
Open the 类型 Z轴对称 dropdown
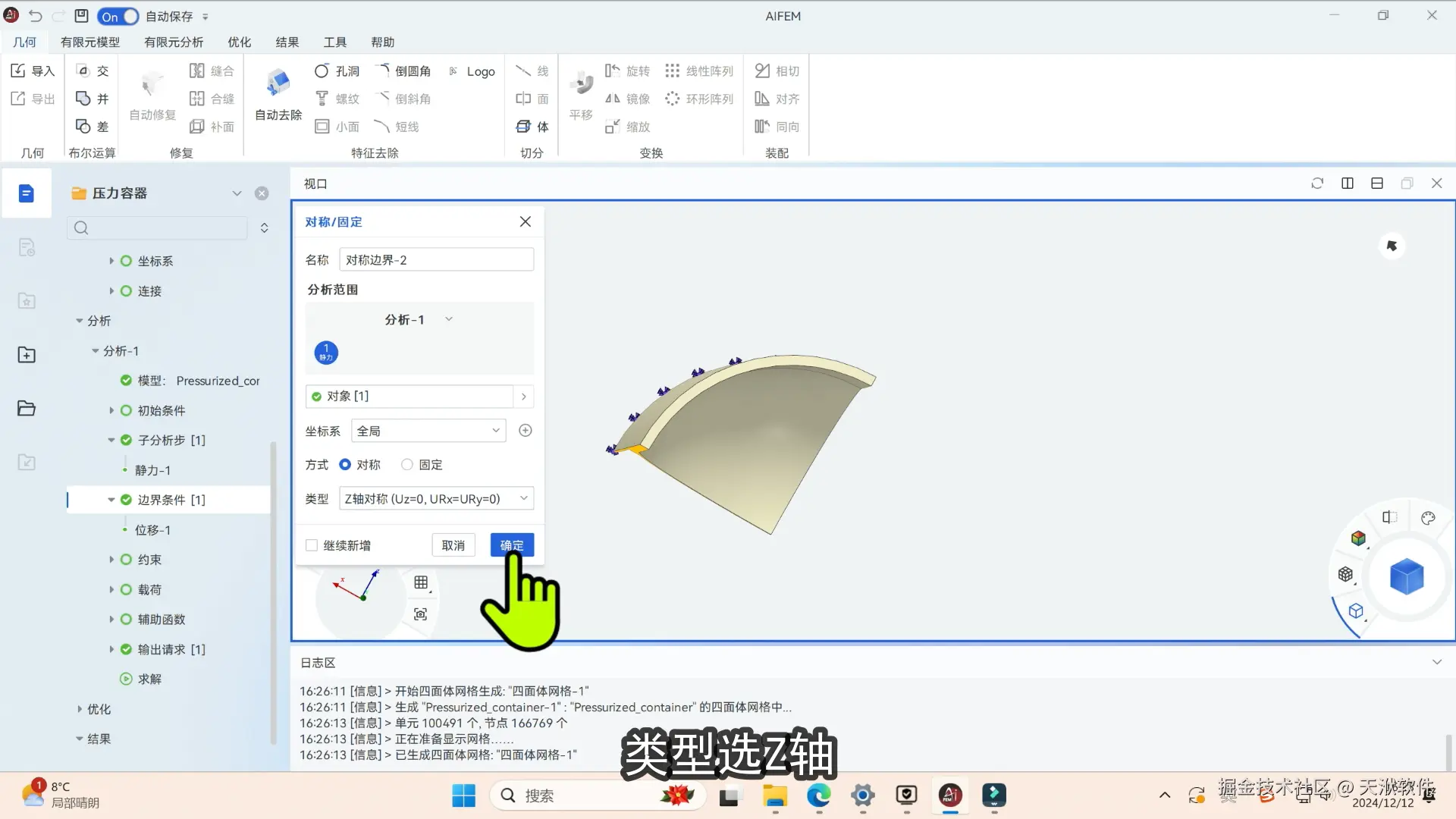coord(436,498)
